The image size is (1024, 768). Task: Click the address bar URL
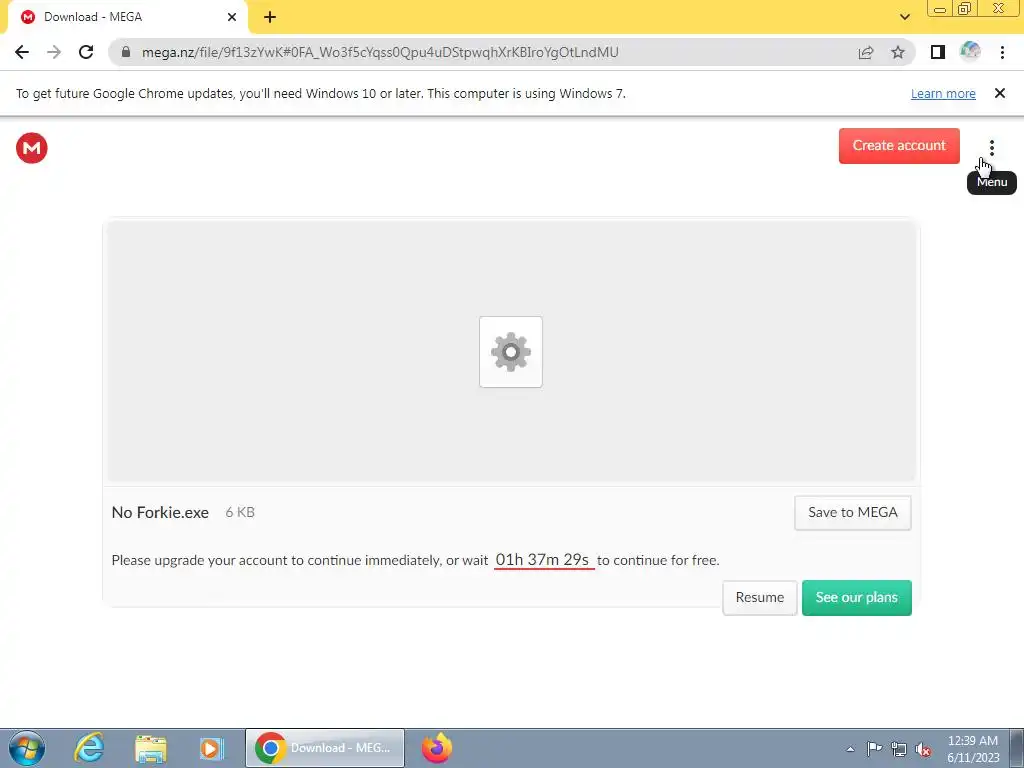click(380, 52)
